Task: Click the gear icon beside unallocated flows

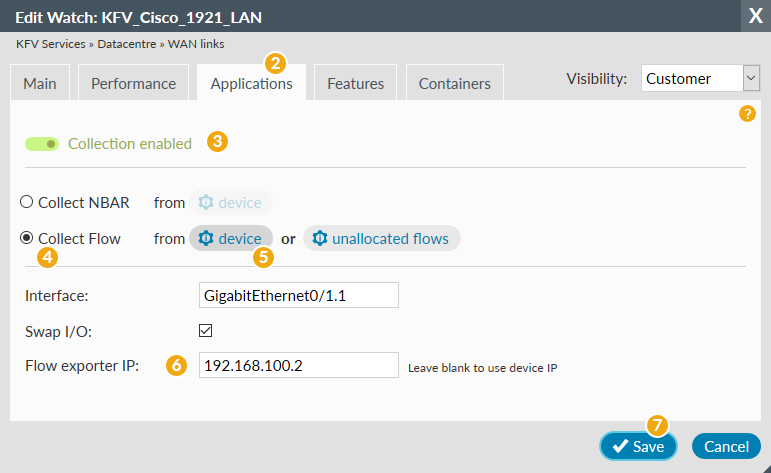Action: click(320, 239)
